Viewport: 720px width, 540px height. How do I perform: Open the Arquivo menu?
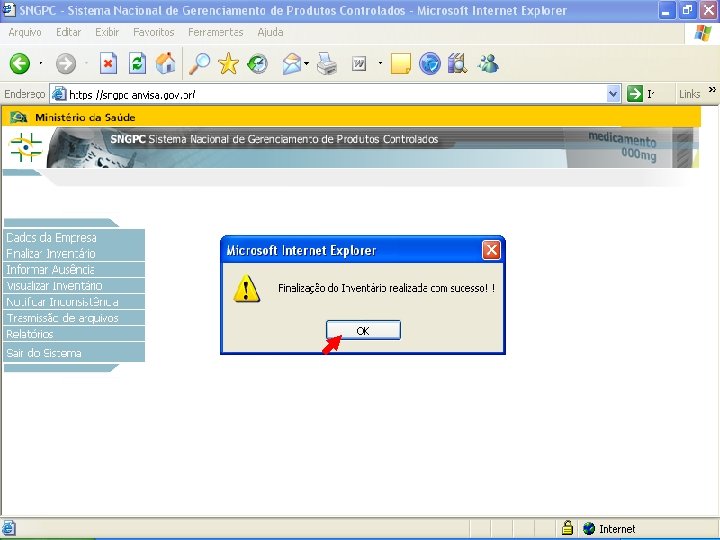click(x=25, y=32)
